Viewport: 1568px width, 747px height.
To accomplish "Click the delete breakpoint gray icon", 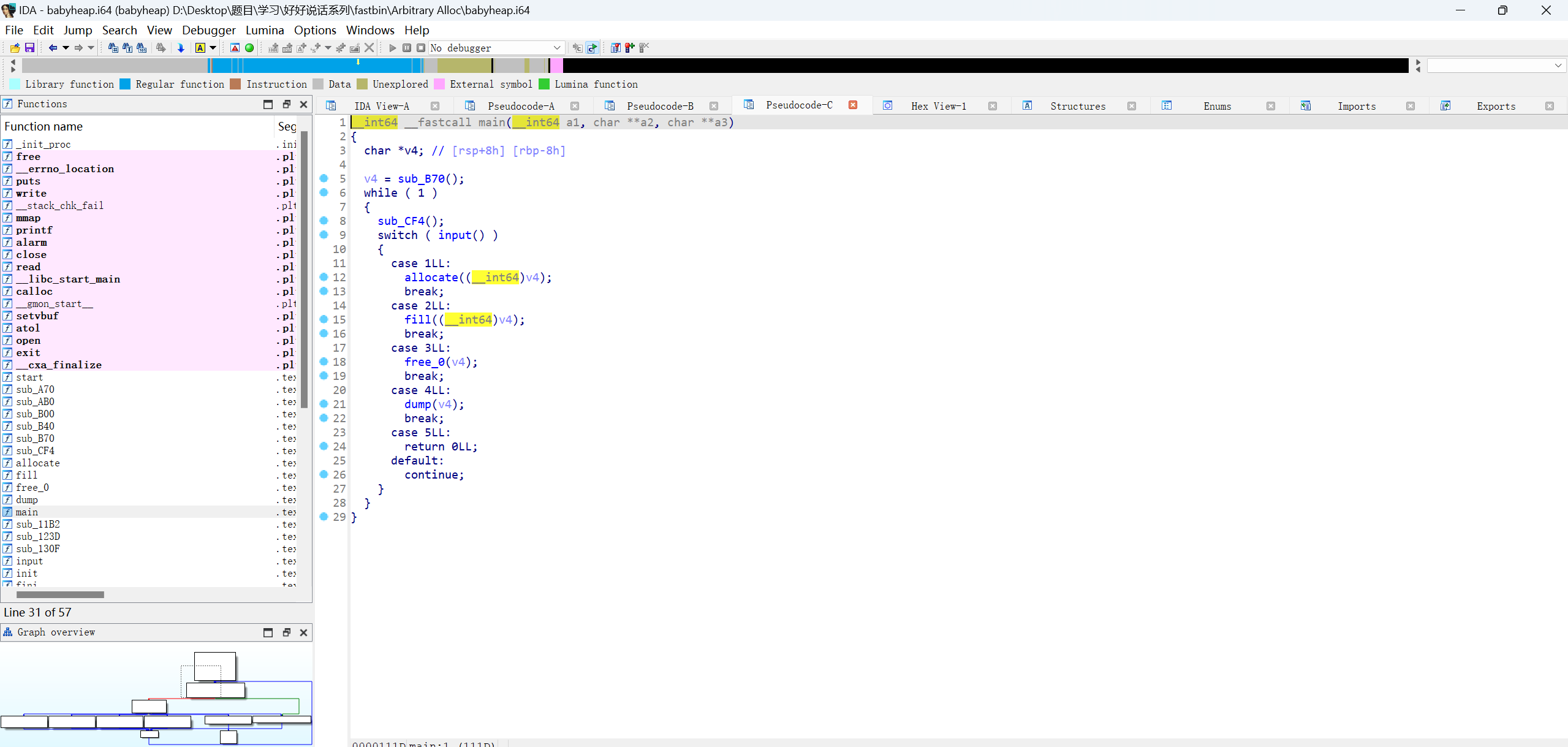I will point(644,48).
